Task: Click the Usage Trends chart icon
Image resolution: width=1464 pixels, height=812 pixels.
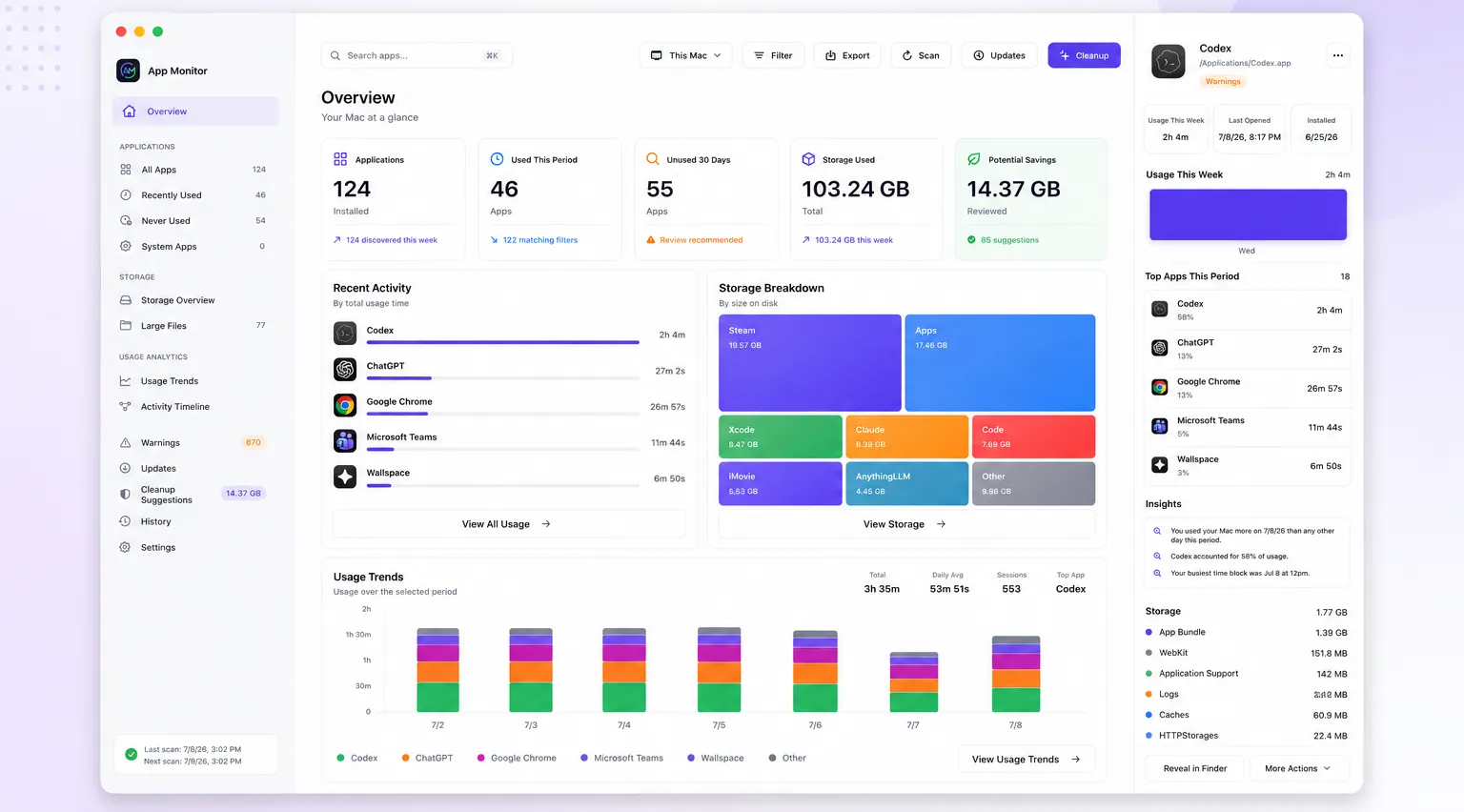Action: (x=126, y=381)
